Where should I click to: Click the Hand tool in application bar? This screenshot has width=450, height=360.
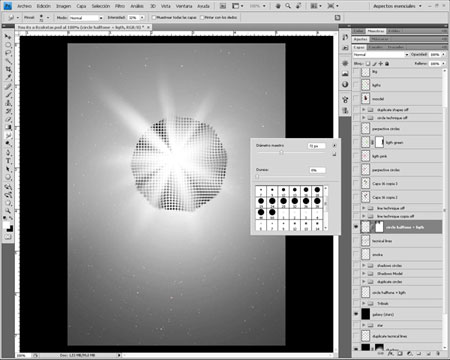point(278,6)
